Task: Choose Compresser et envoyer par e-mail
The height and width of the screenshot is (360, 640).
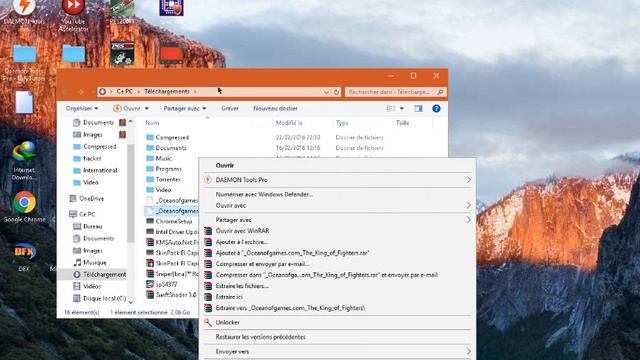Action: point(262,264)
